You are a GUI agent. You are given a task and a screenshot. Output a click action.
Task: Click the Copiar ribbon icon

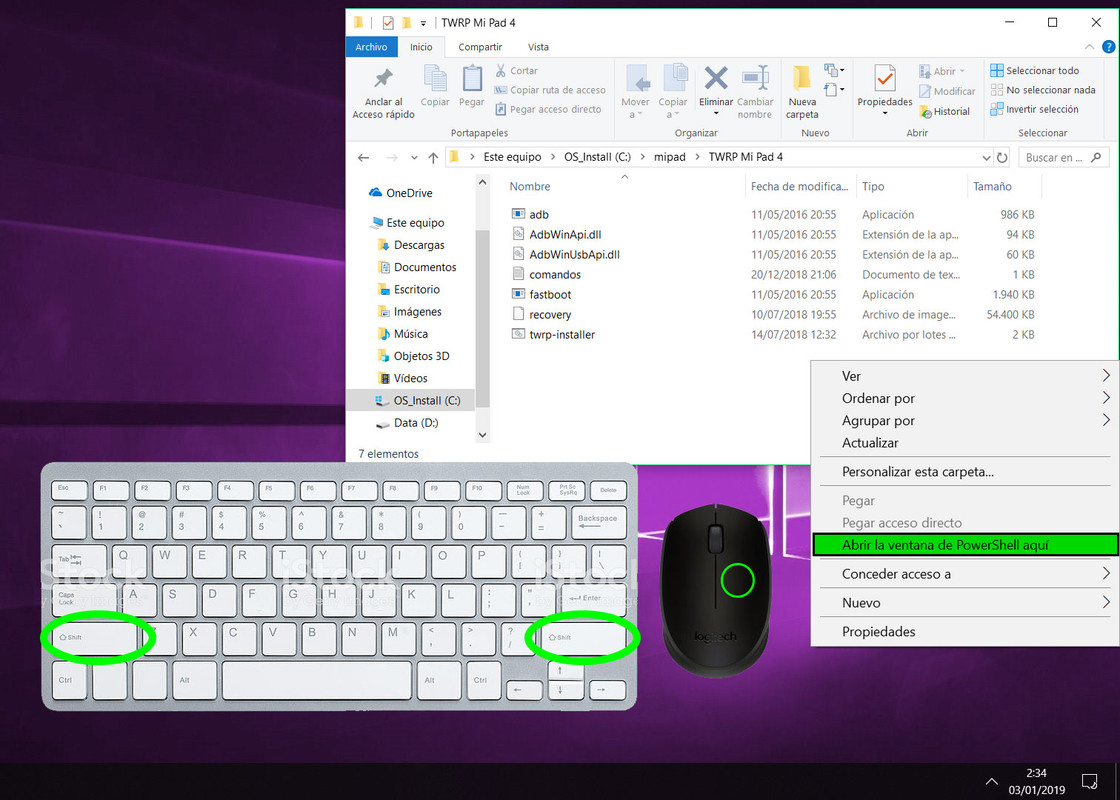(x=435, y=79)
